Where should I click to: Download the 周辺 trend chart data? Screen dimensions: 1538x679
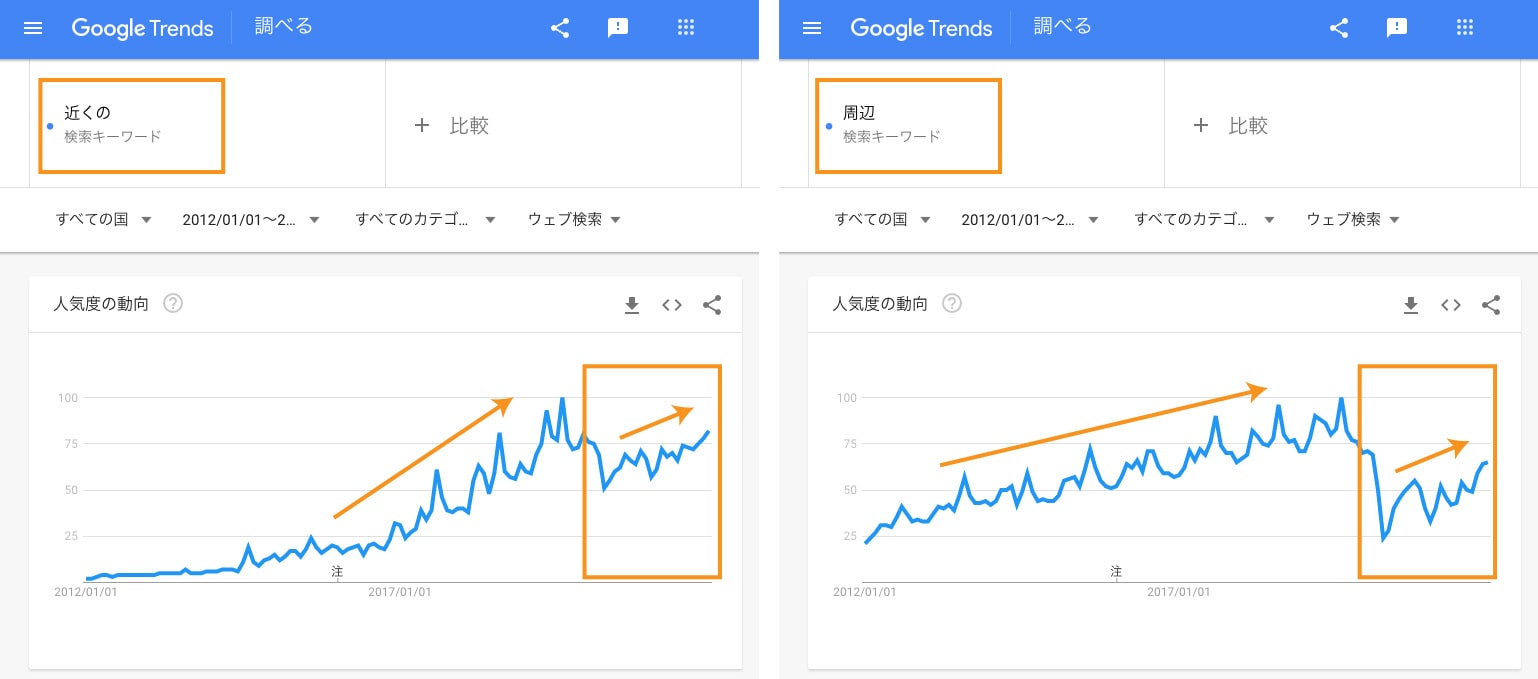[1411, 305]
